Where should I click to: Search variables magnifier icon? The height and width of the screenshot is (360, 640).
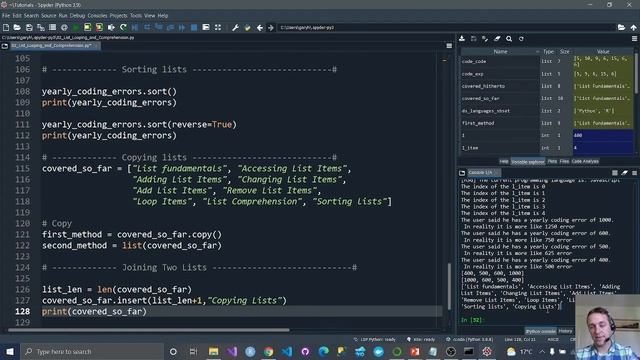(509, 39)
